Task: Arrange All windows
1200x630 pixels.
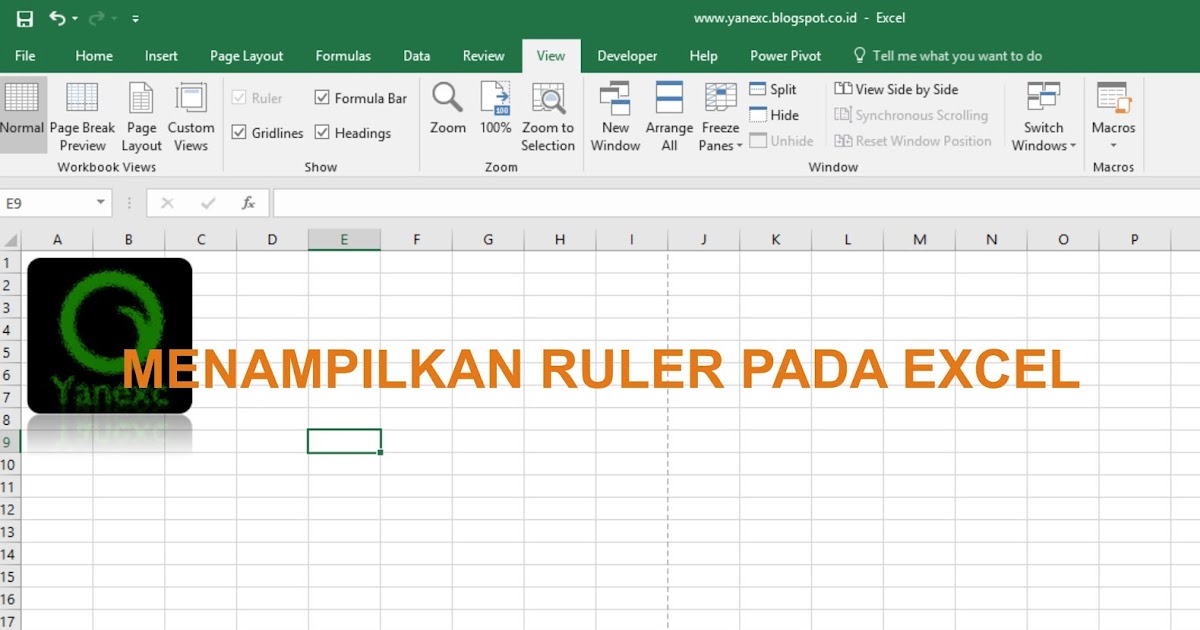Action: 669,116
